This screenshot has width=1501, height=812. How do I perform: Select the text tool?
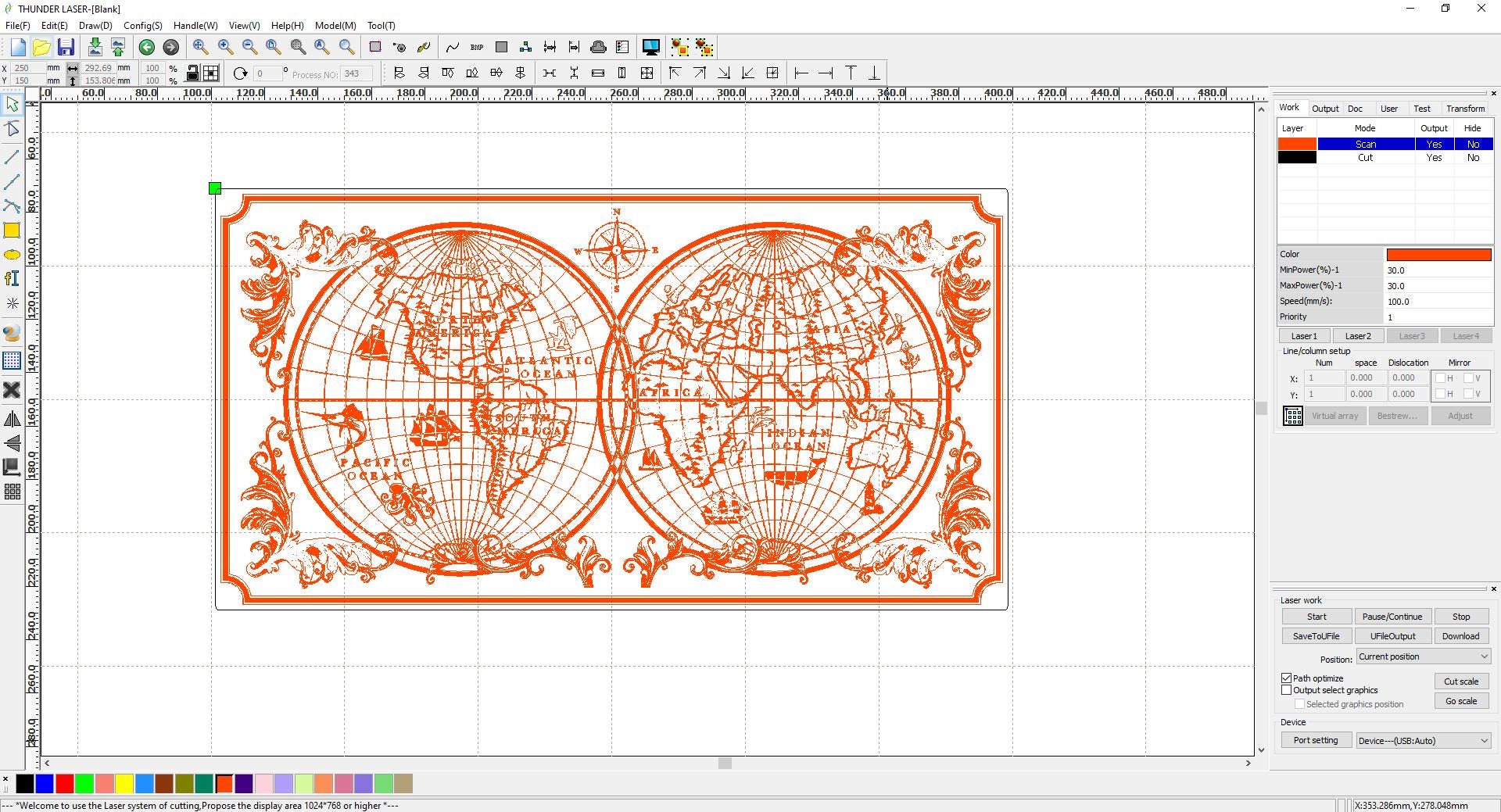(x=12, y=278)
